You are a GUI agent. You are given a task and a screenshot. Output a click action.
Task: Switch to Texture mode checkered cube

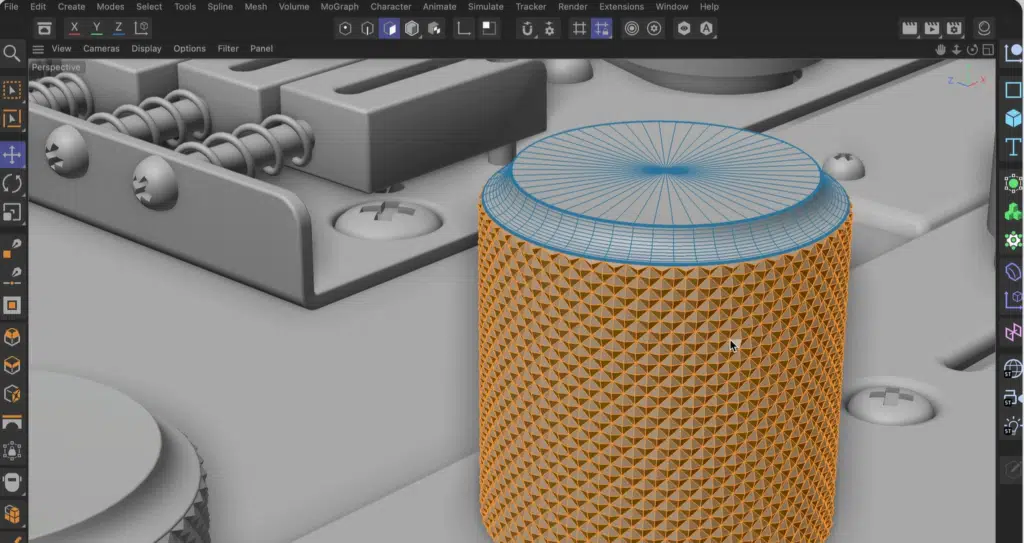(x=434, y=28)
